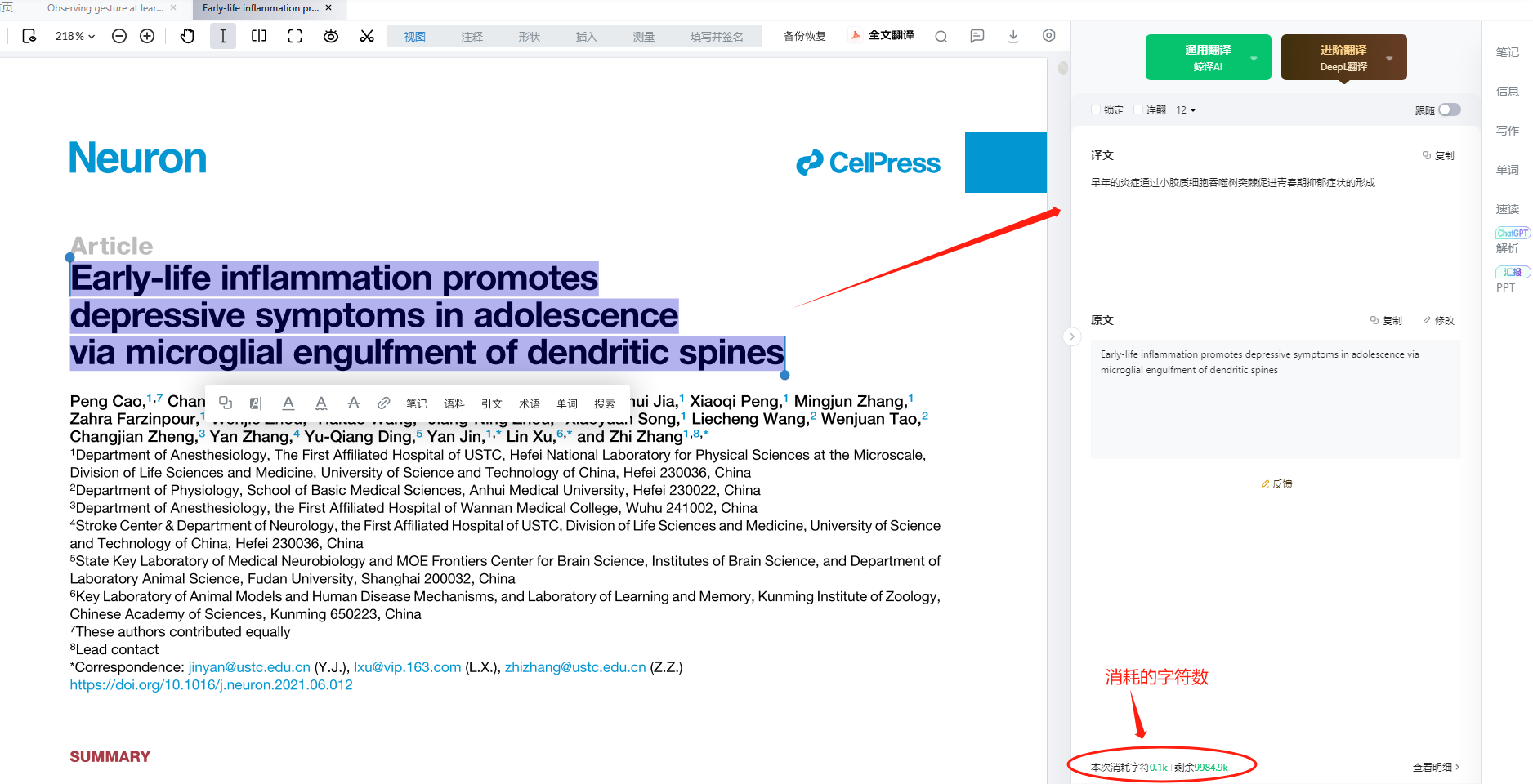The image size is (1533, 784).
Task: Open the neuron DOI link
Action: [x=211, y=684]
